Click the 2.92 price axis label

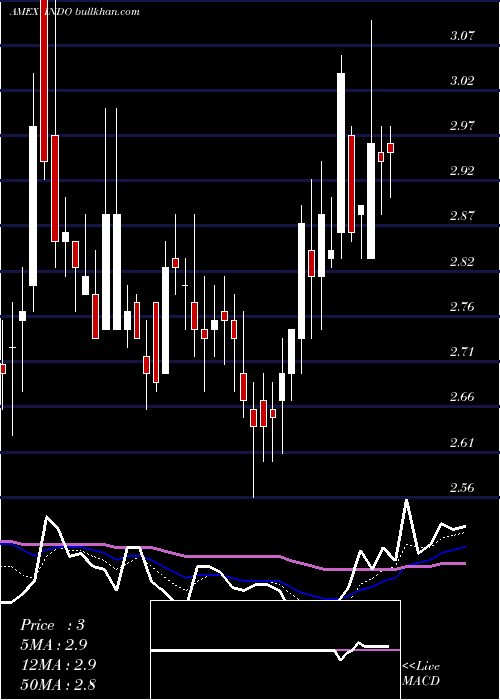click(462, 171)
